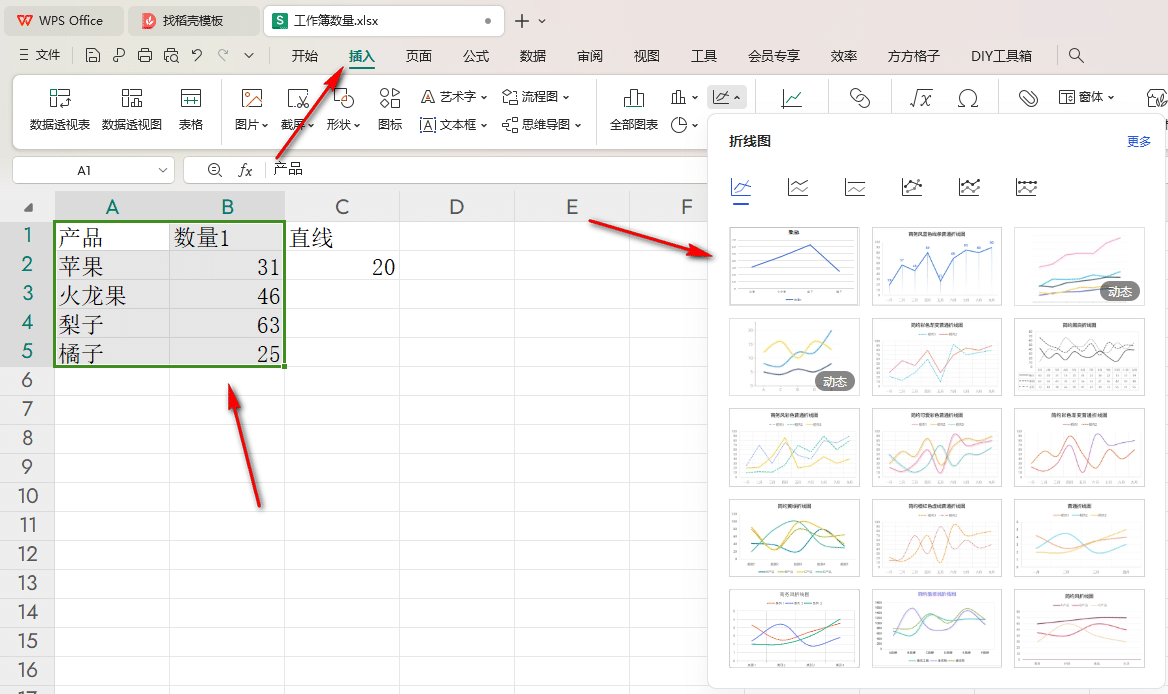Select the stacked line chart type icon

pos(798,188)
